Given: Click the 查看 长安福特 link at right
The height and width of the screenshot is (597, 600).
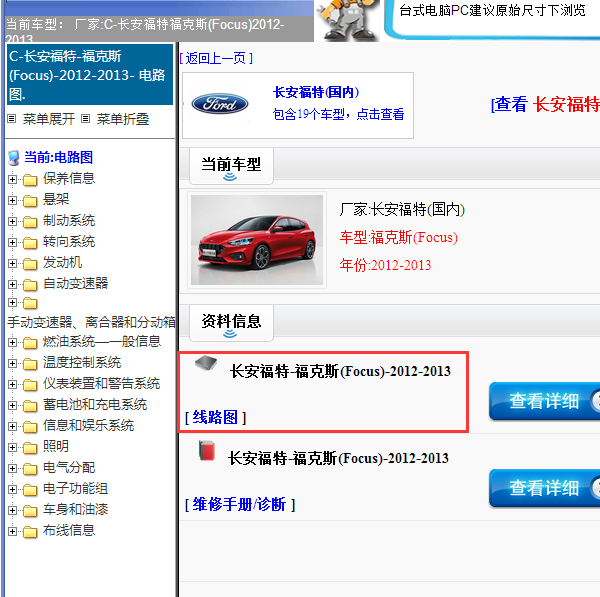Looking at the screenshot, I should 545,104.
